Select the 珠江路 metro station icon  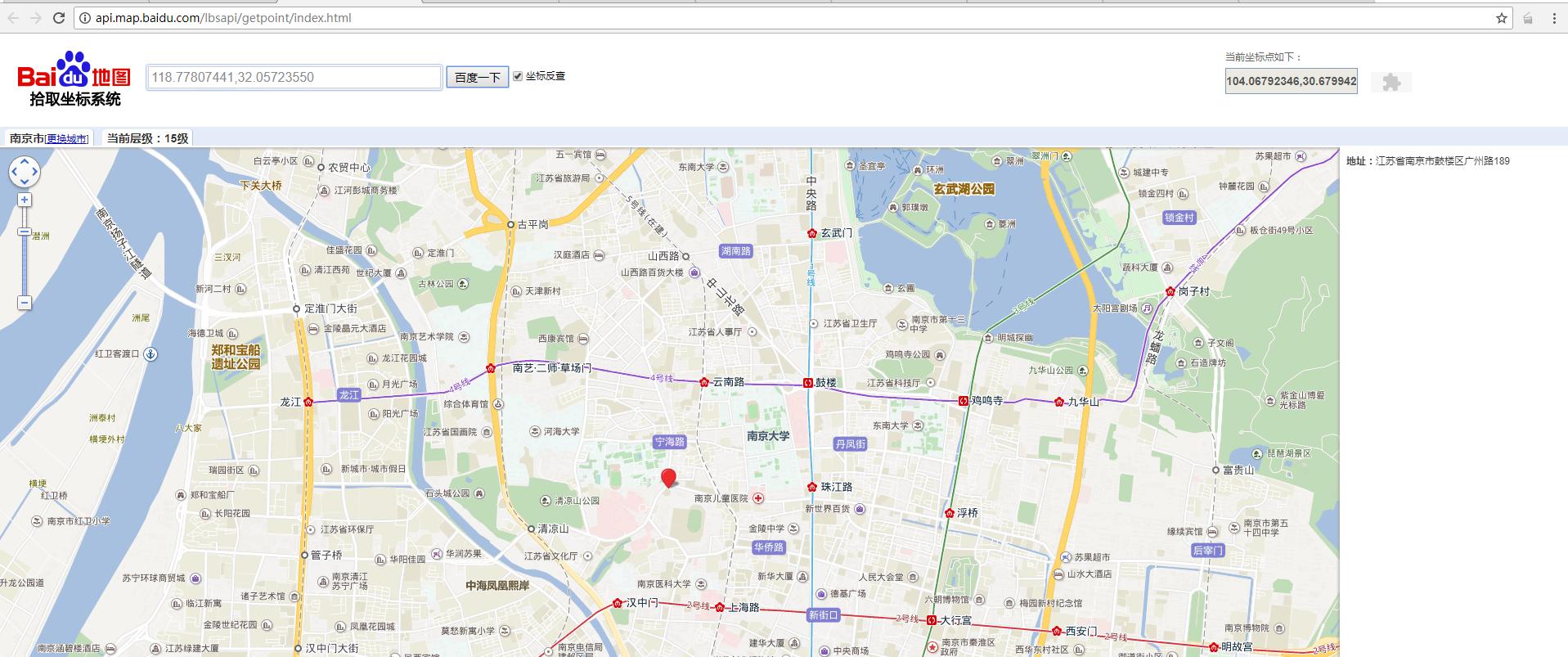[811, 487]
